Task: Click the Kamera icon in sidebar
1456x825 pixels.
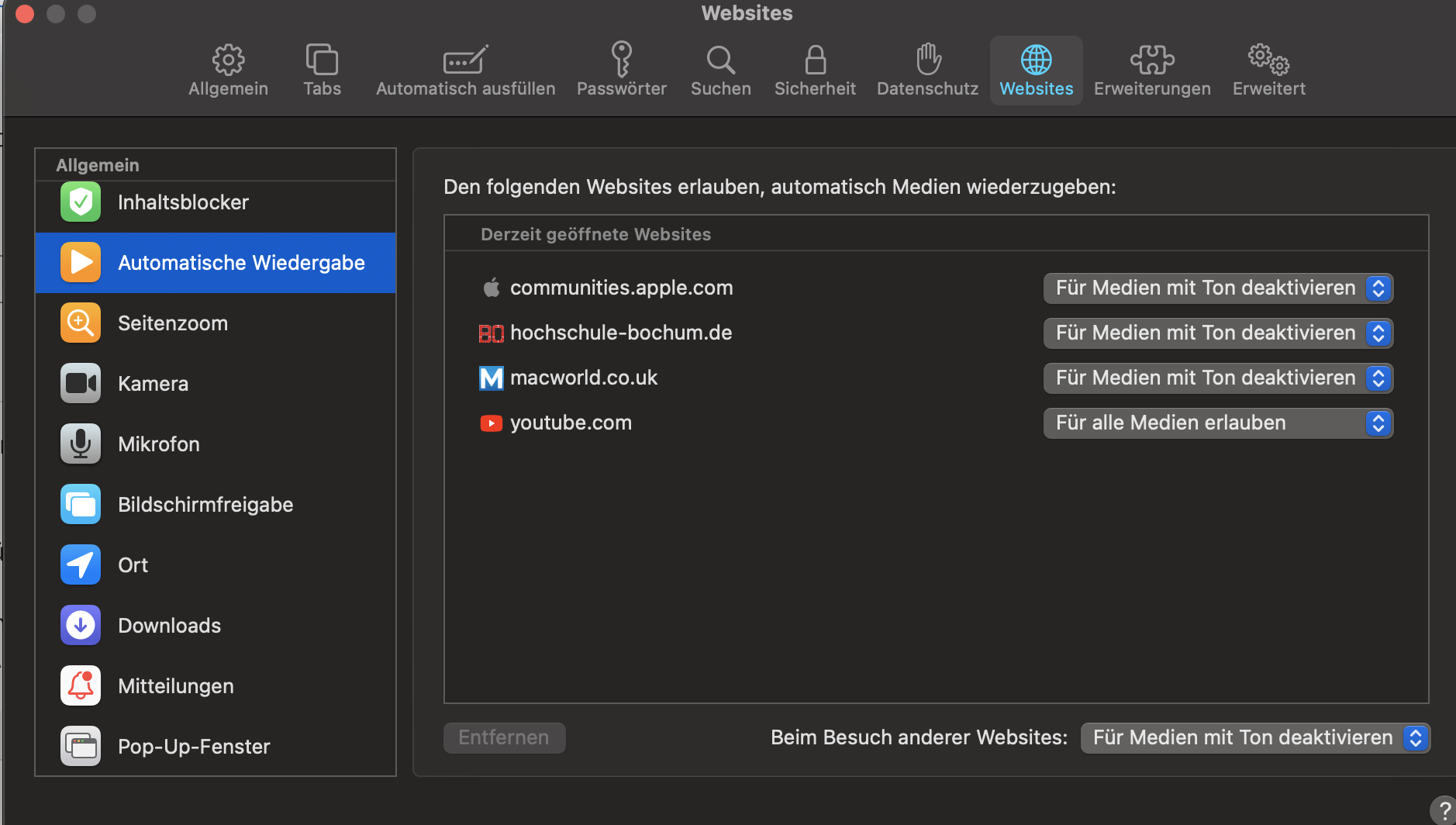Action: coord(81,384)
